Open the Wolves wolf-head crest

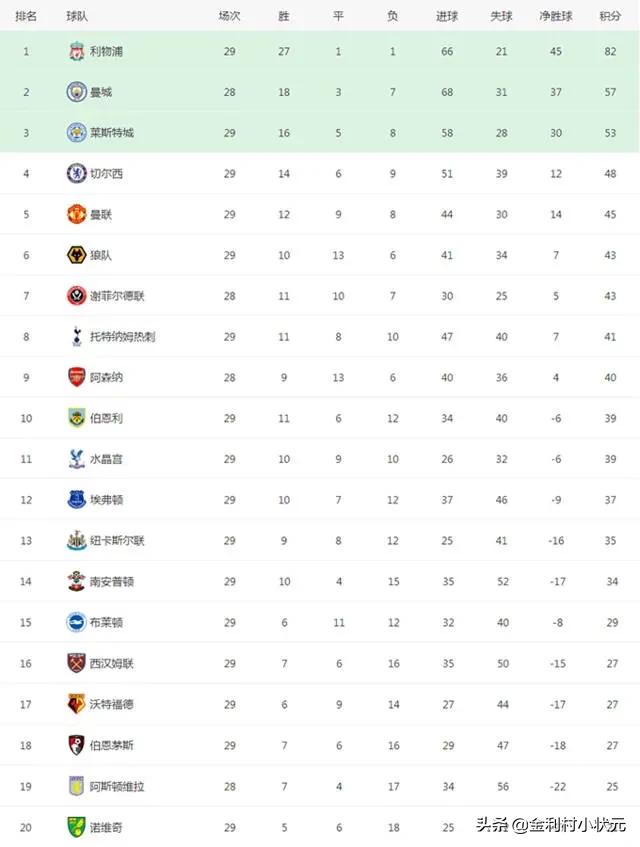pyautogui.click(x=77, y=255)
